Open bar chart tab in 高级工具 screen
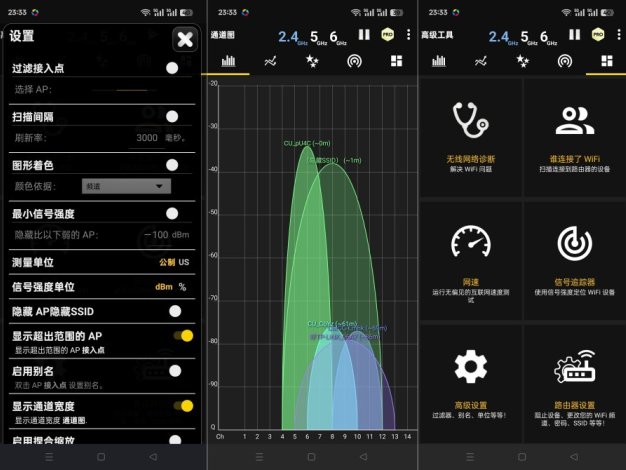Screen dimensions: 626x470 point(439,61)
